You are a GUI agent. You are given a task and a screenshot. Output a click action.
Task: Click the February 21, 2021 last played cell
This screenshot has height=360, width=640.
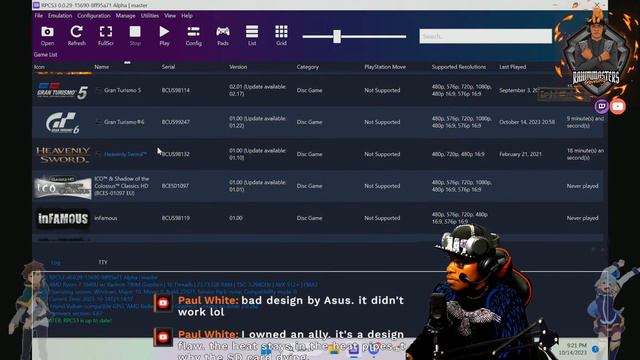pos(520,154)
